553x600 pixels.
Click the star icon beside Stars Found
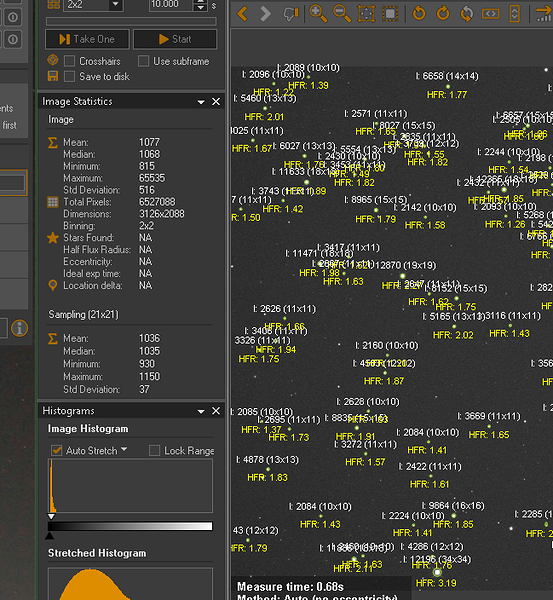click(x=53, y=238)
